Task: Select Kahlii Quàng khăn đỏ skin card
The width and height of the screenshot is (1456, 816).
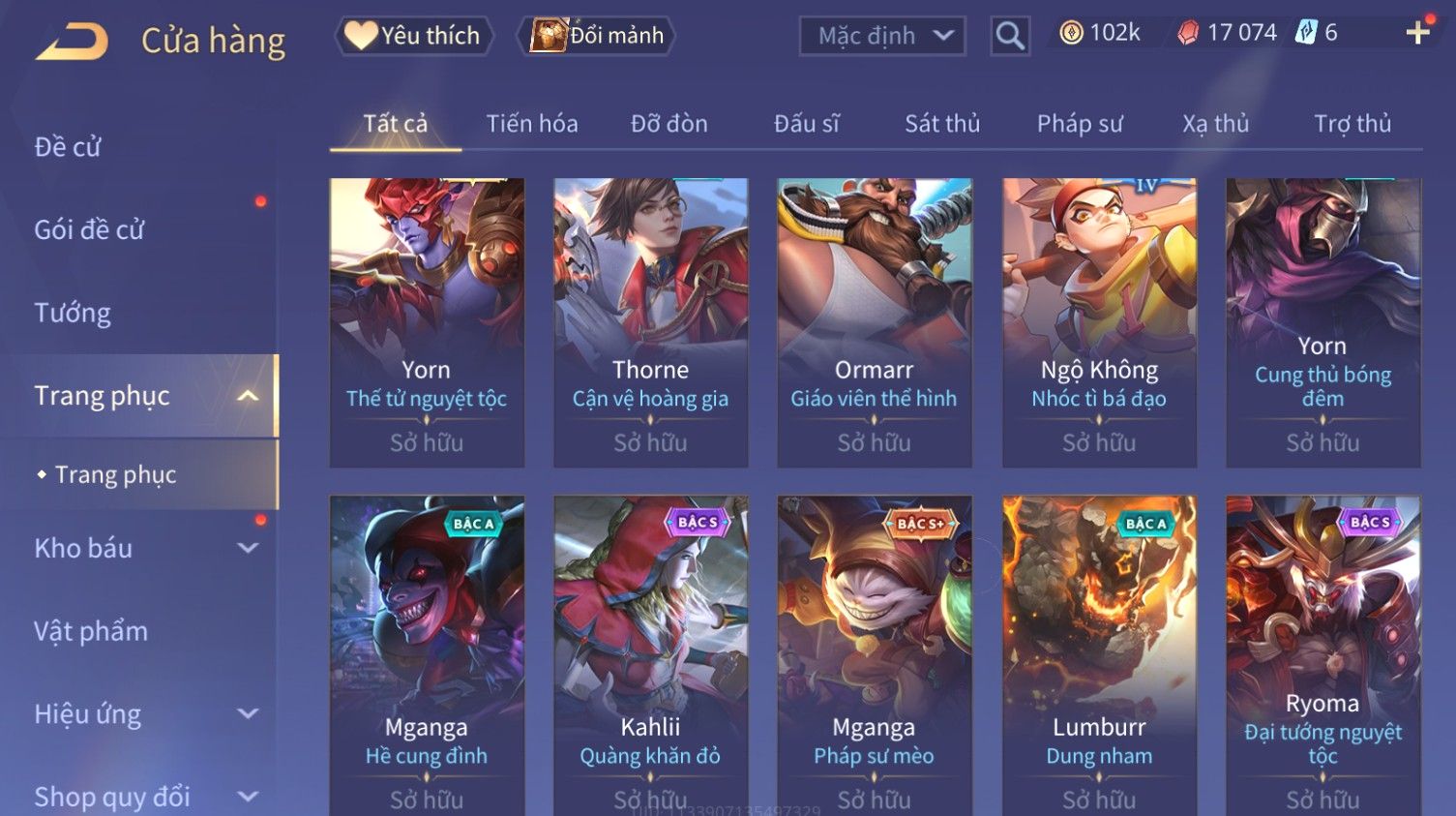Action: 650,655
